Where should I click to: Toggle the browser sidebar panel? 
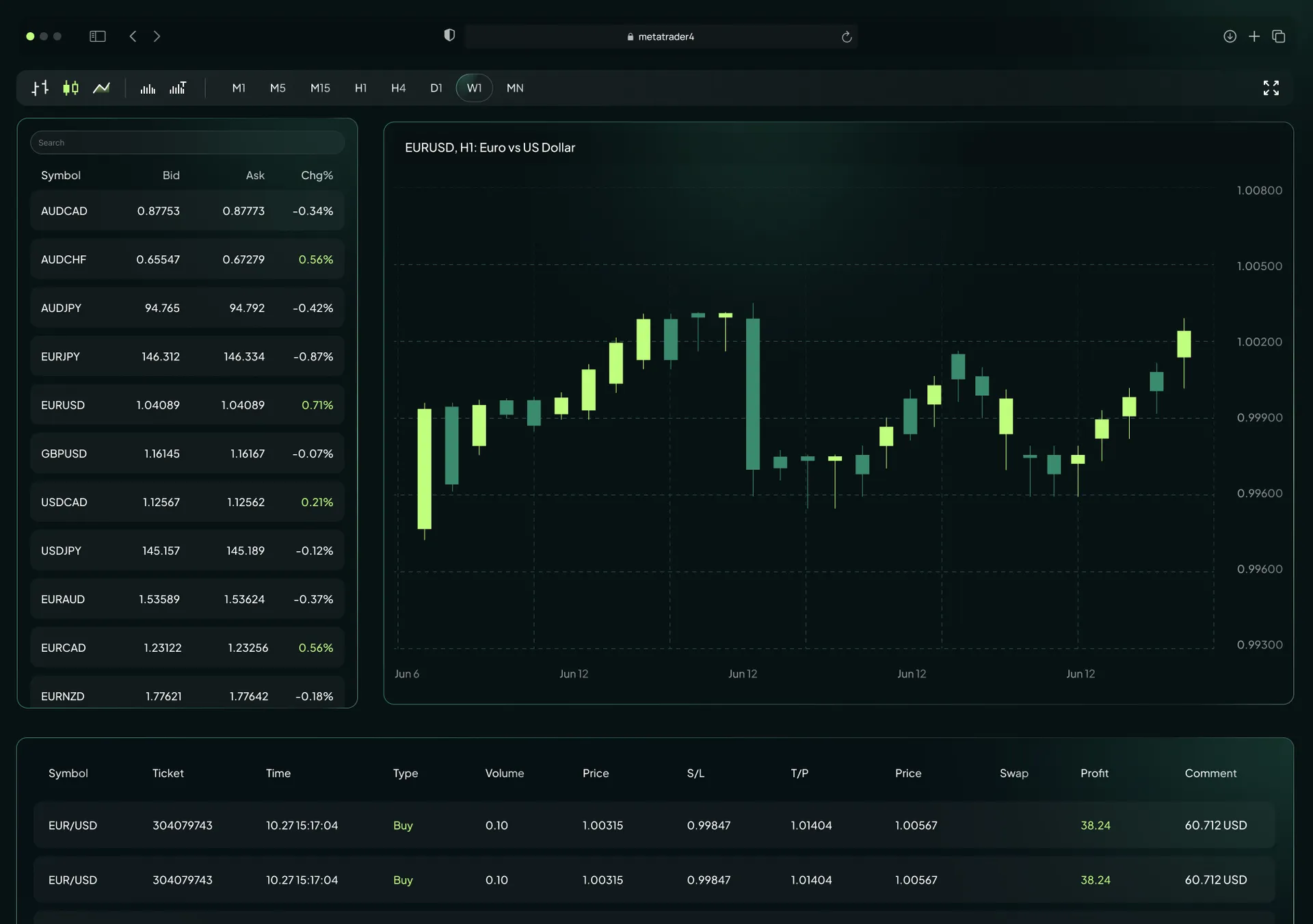point(97,36)
